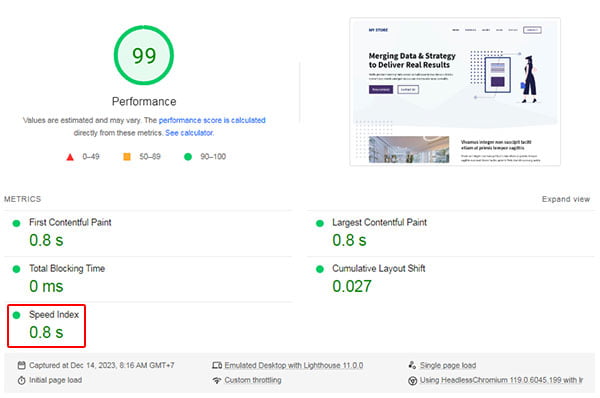Open the 'performance score is calculated' link
The height and width of the screenshot is (398, 600).
212,120
